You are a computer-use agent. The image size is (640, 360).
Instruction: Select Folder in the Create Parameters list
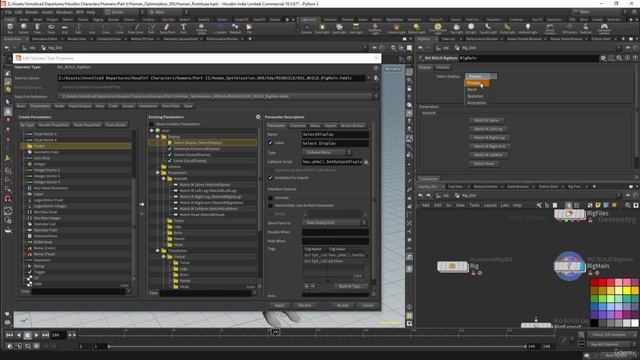click(77, 146)
